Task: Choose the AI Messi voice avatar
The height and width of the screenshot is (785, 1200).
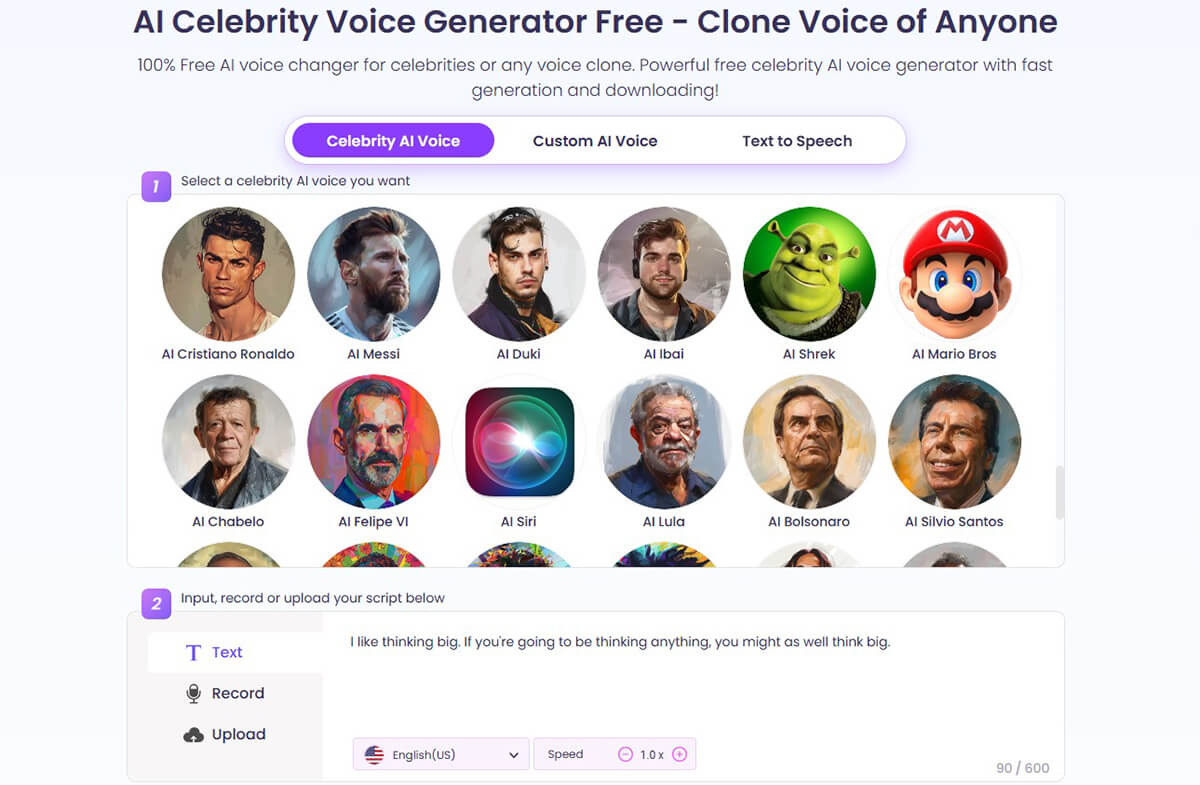Action: click(373, 273)
